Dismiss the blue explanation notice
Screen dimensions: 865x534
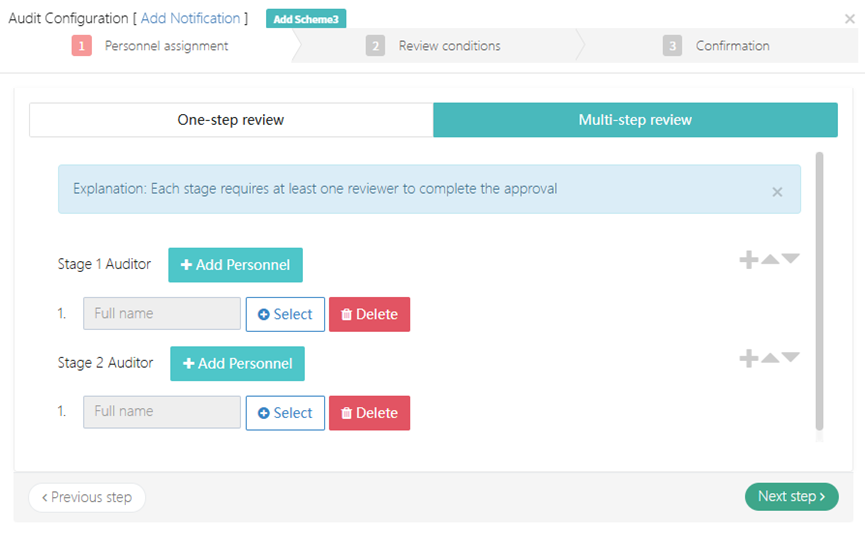tap(777, 192)
